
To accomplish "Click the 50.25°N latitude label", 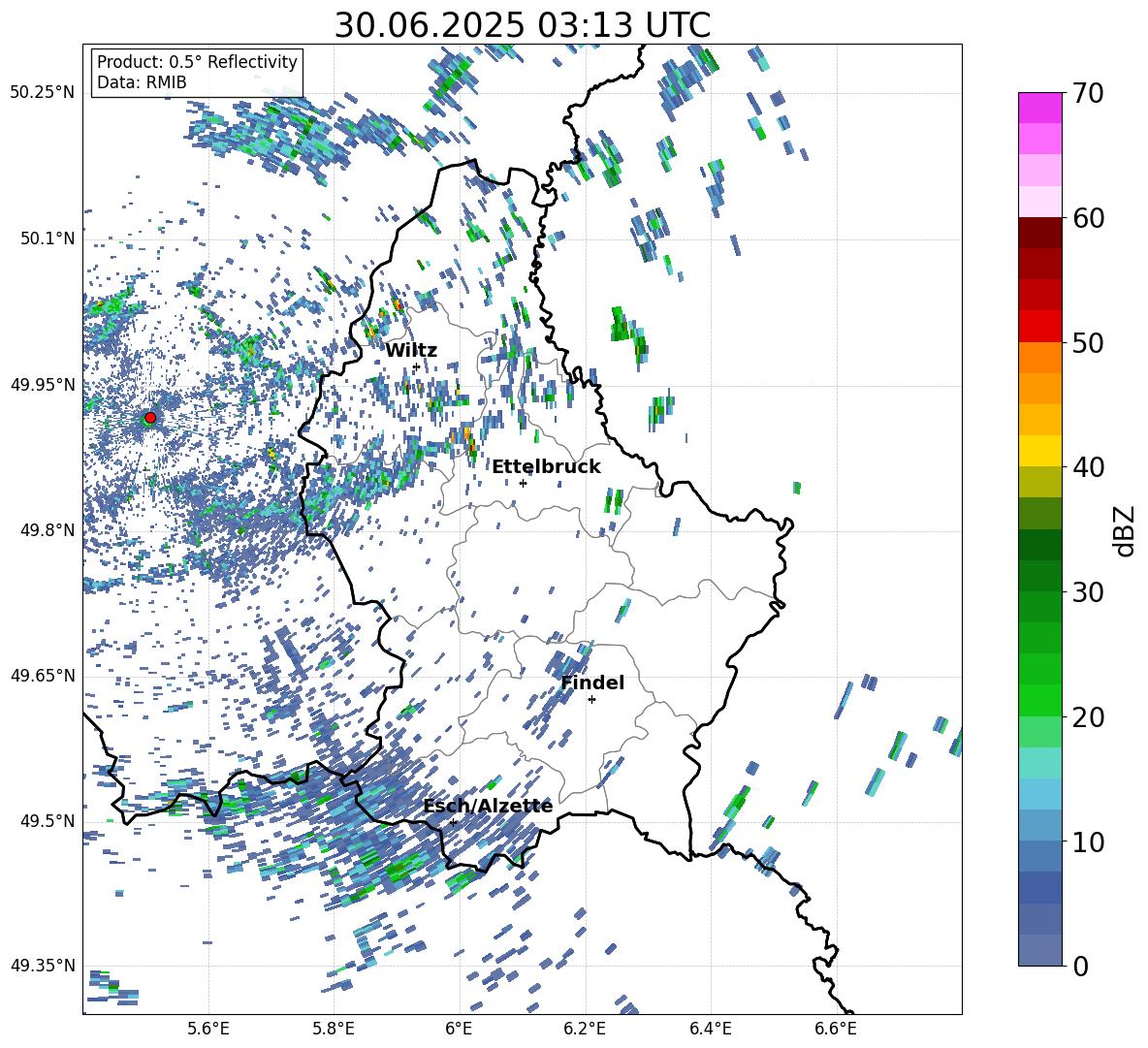I will pos(43,93).
